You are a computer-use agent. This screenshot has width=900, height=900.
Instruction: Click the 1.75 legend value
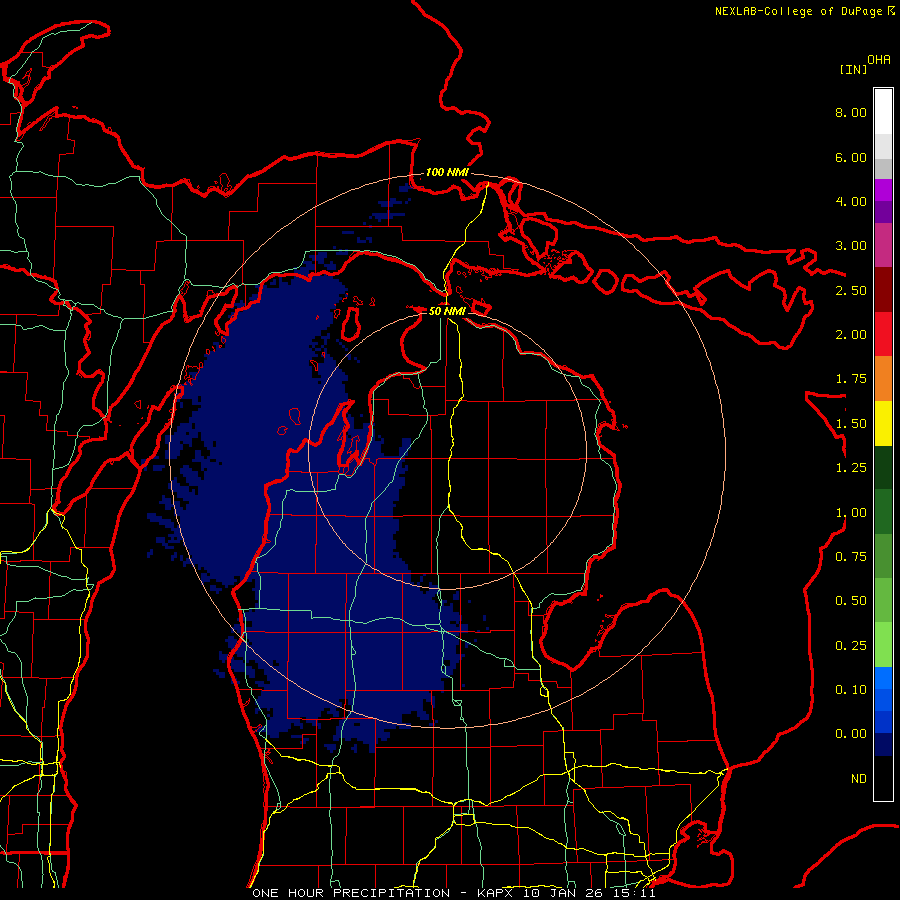(851, 379)
